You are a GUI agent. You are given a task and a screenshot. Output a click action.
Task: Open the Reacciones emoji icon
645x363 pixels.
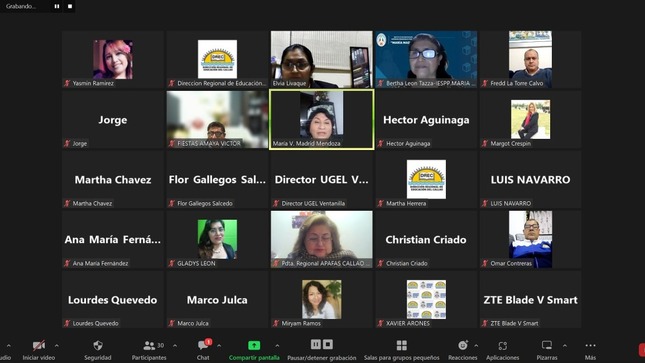coord(463,345)
